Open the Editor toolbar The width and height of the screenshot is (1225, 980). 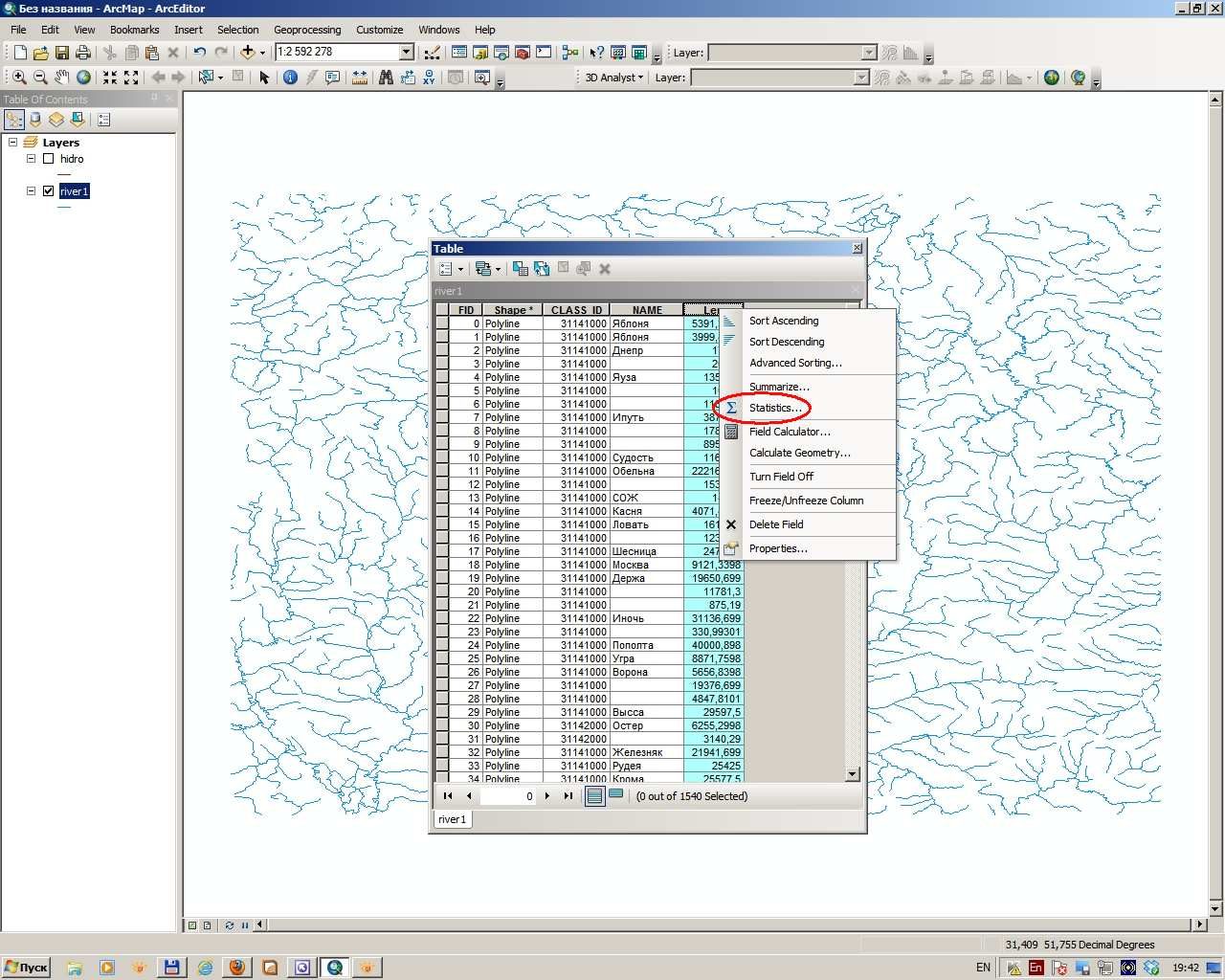[433, 53]
